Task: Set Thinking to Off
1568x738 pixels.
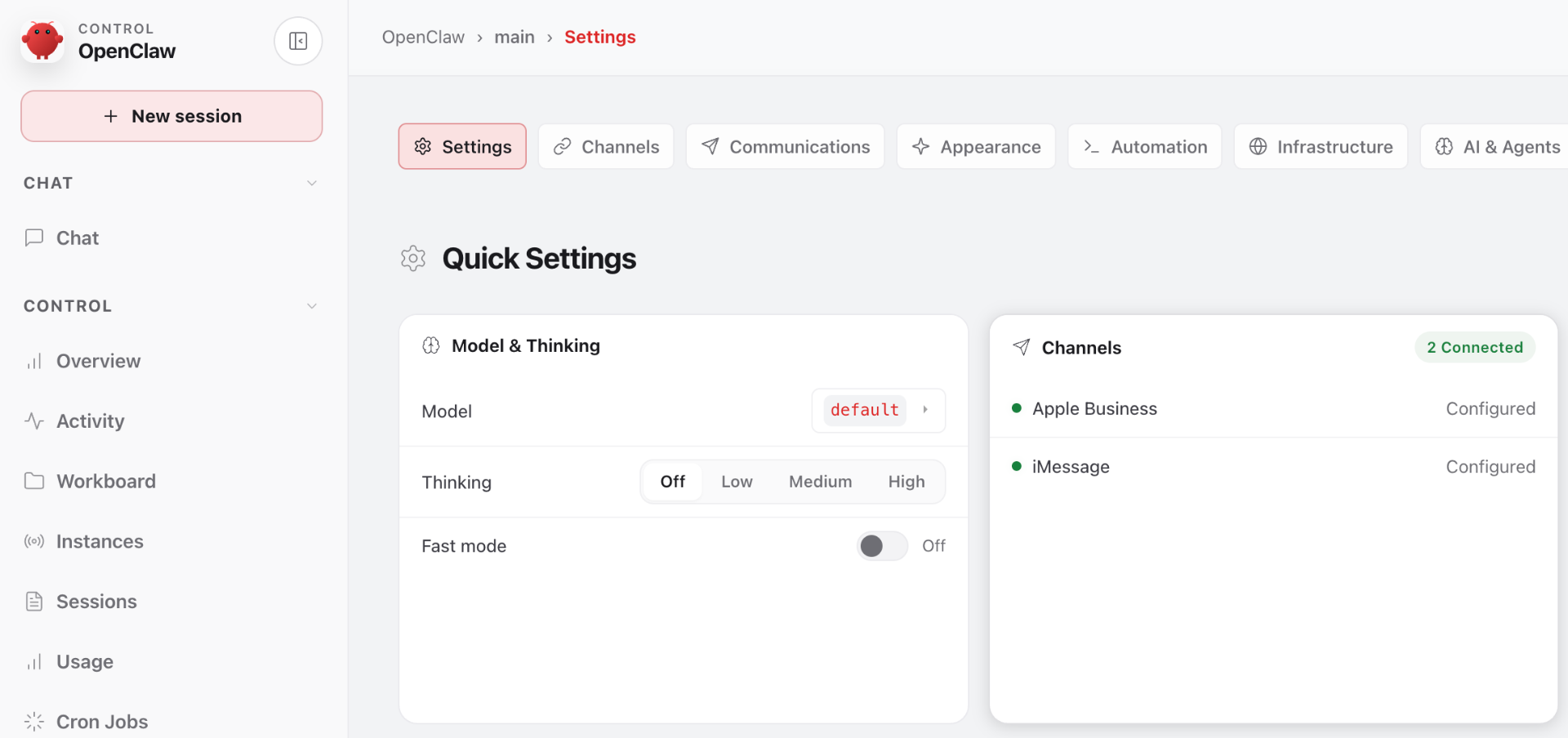Action: coord(672,482)
